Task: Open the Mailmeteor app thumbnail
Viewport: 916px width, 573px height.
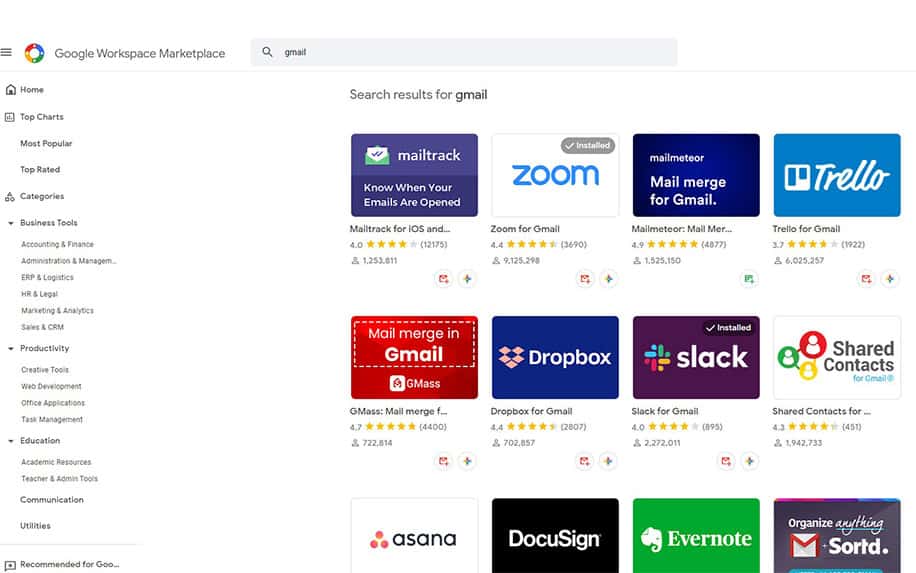Action: pos(696,175)
